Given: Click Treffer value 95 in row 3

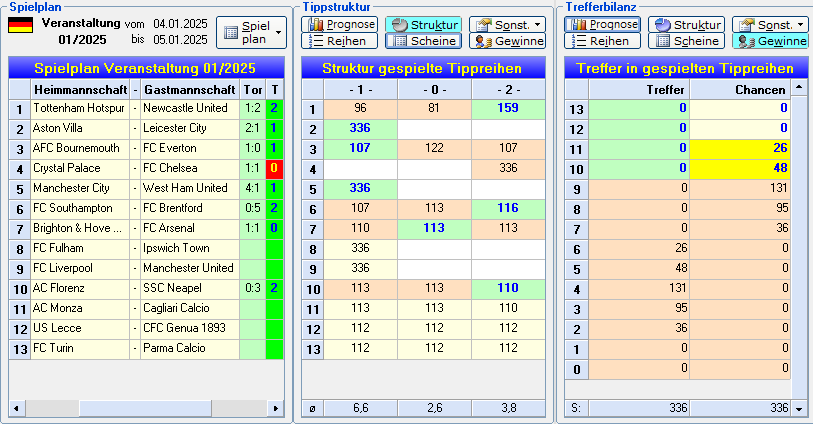Looking at the screenshot, I should (639, 309).
